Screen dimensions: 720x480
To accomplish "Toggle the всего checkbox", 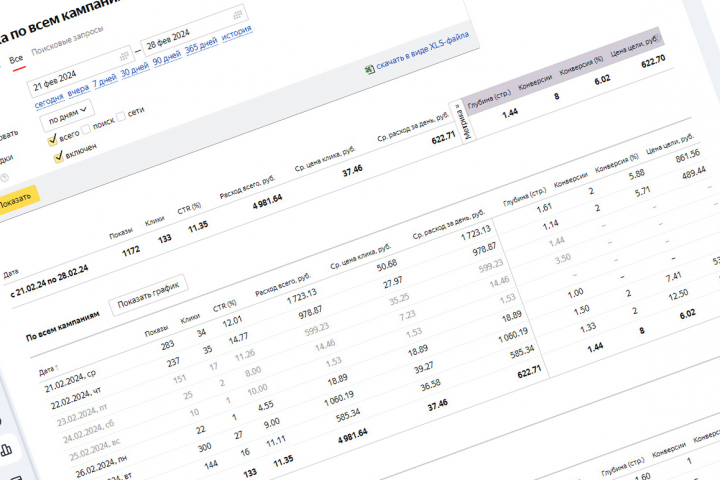I will click(52, 140).
